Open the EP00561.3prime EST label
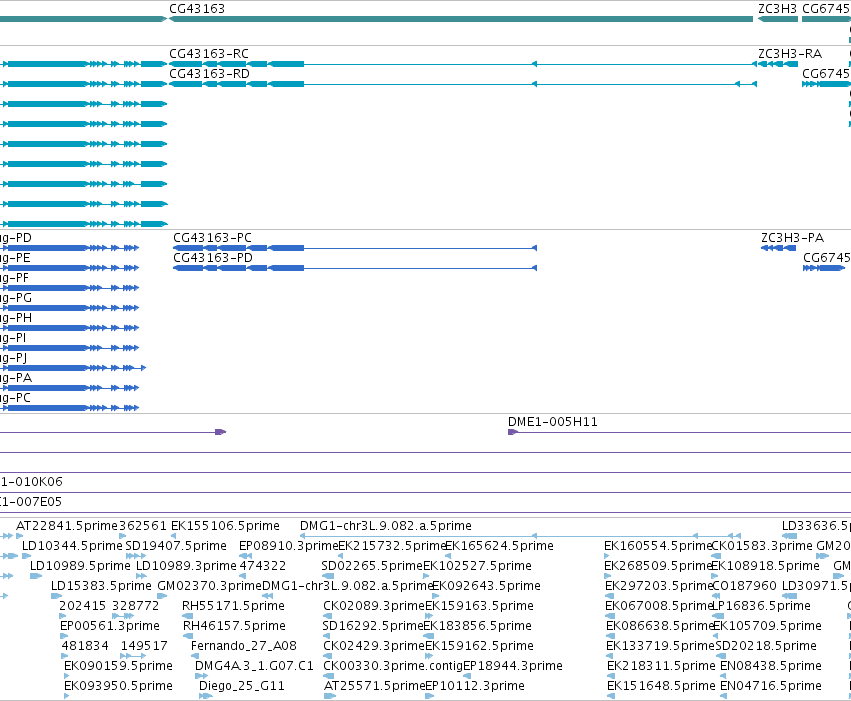Viewport: 851px width, 701px height. (110, 626)
